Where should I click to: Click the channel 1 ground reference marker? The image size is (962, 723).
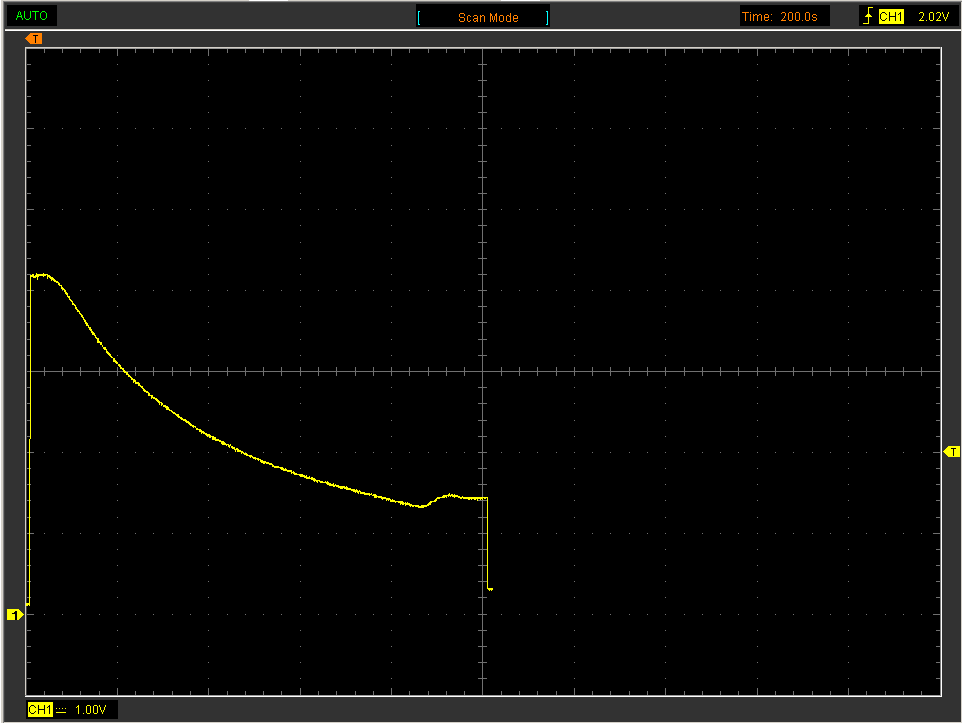tap(15, 614)
